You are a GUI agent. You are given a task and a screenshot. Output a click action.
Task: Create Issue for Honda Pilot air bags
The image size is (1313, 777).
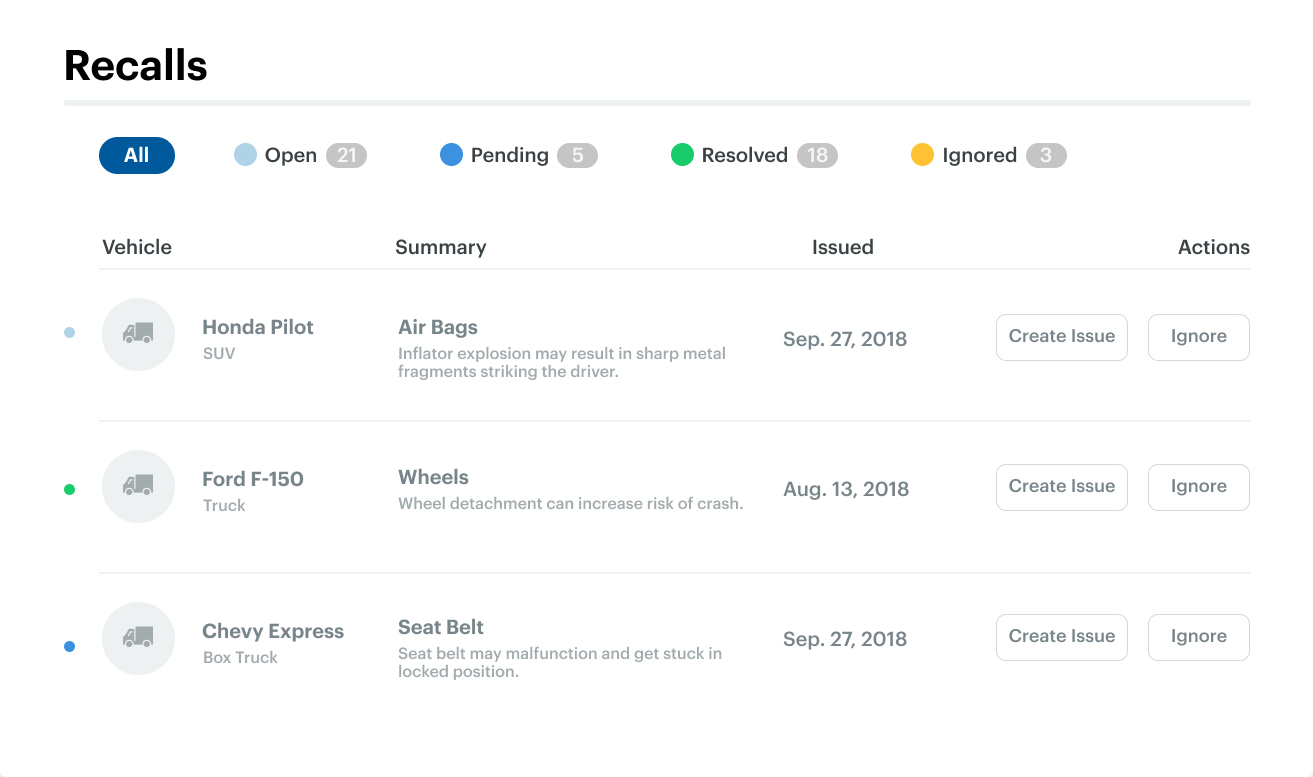click(x=1061, y=337)
